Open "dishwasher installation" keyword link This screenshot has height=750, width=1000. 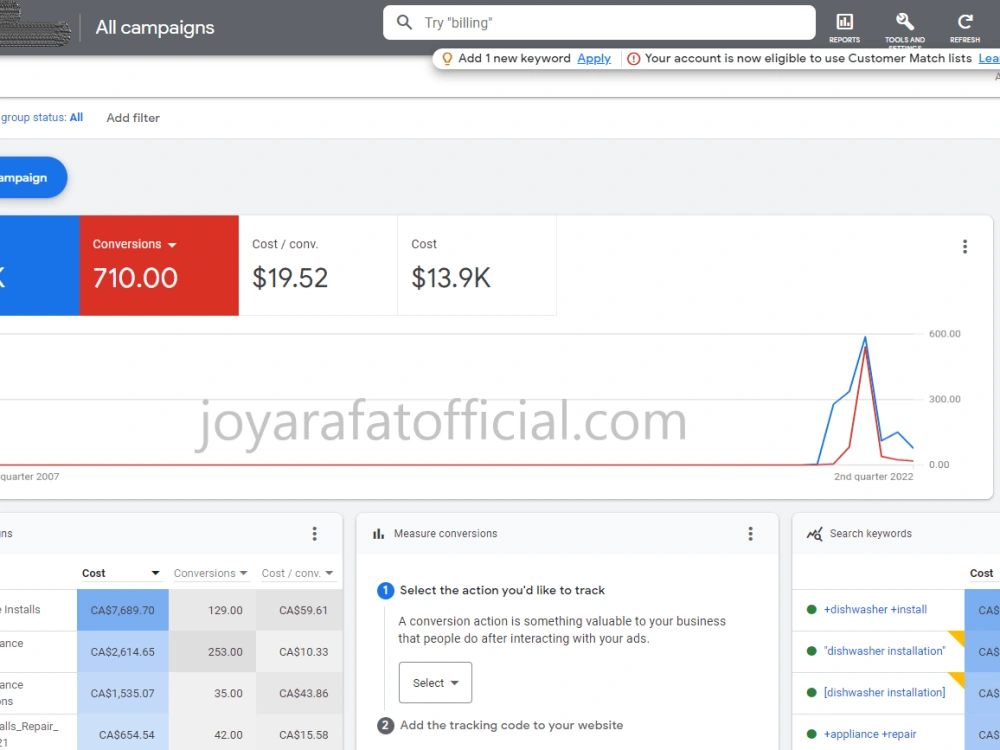885,651
